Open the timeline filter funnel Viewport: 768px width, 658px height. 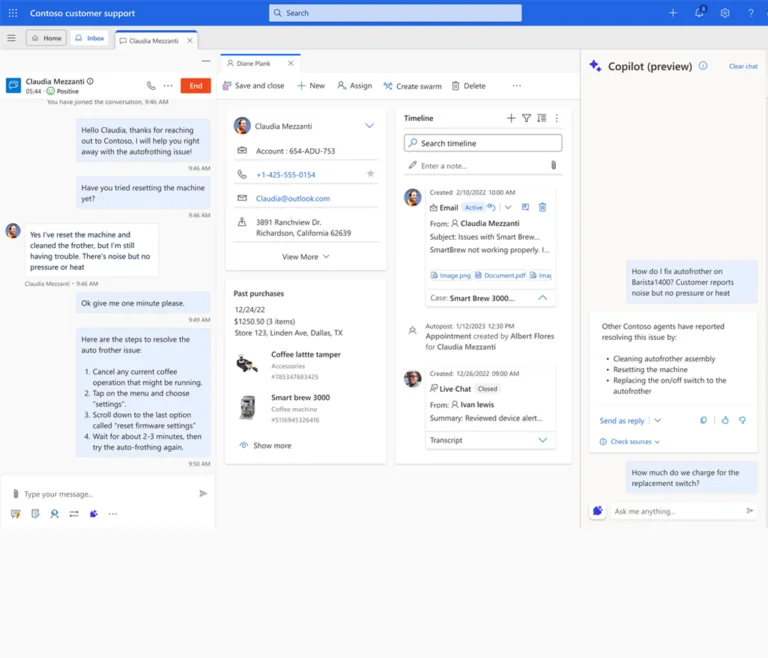(x=527, y=118)
